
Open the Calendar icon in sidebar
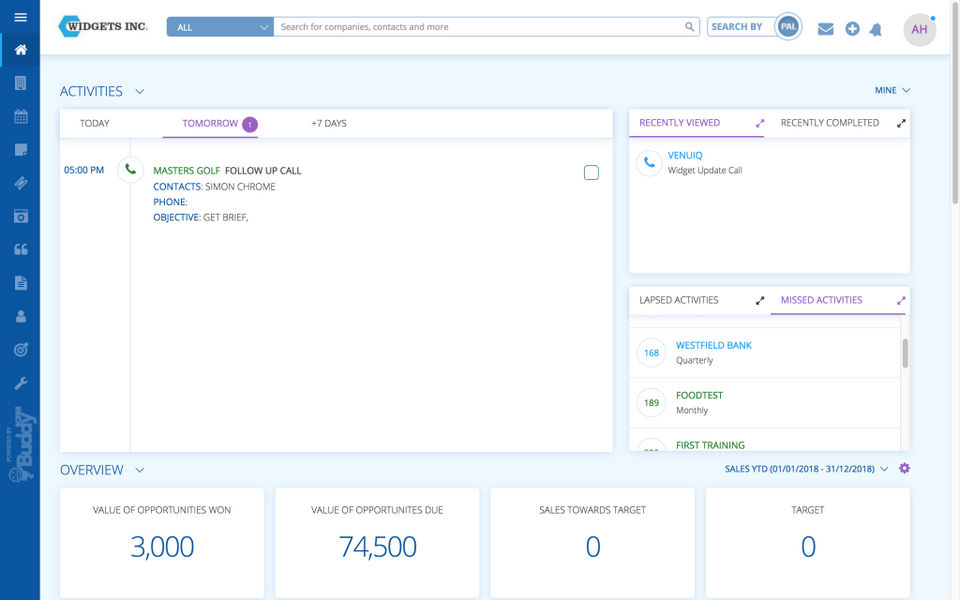21,116
